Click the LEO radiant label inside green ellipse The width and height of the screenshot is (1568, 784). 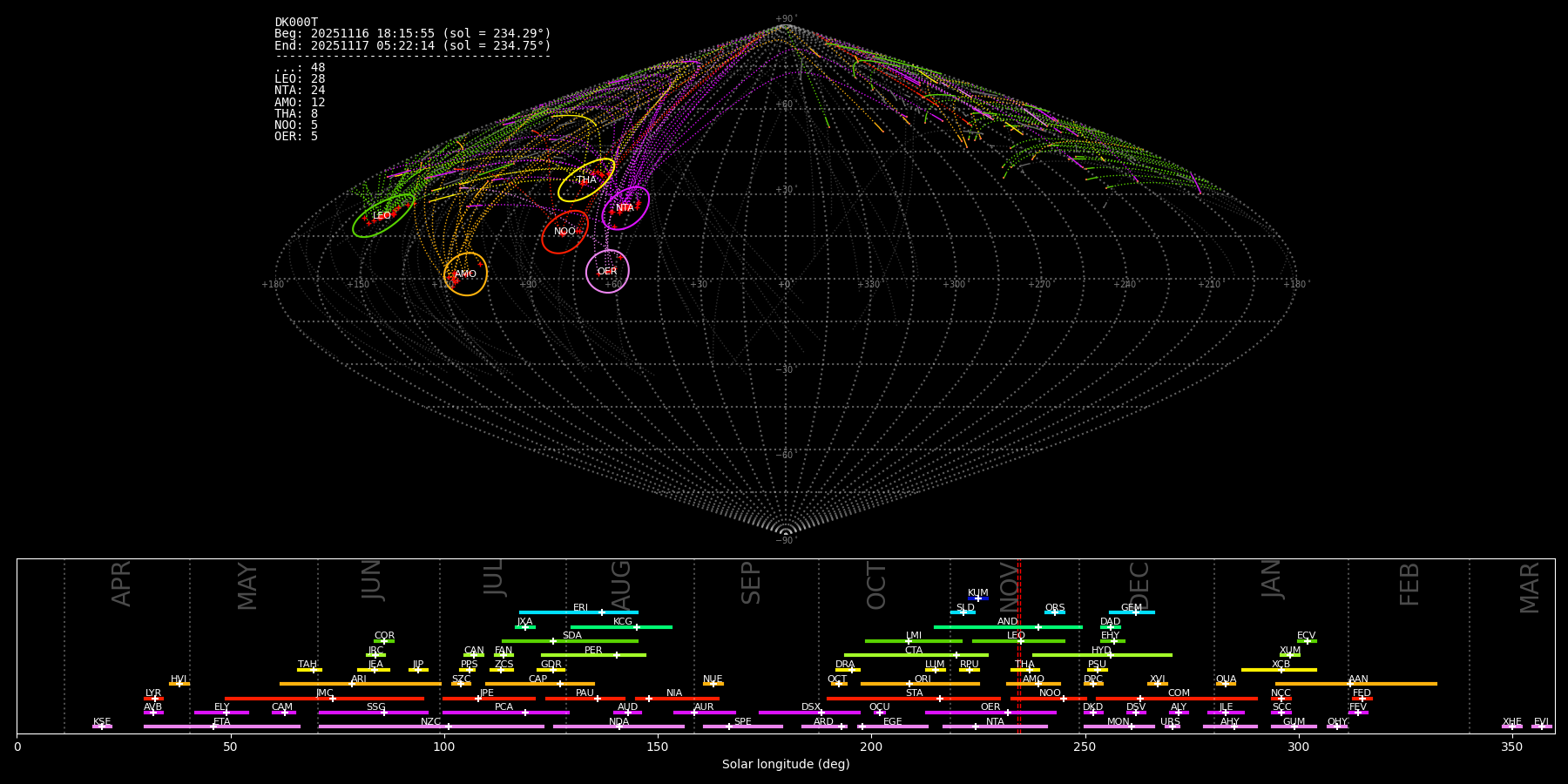pyautogui.click(x=382, y=216)
